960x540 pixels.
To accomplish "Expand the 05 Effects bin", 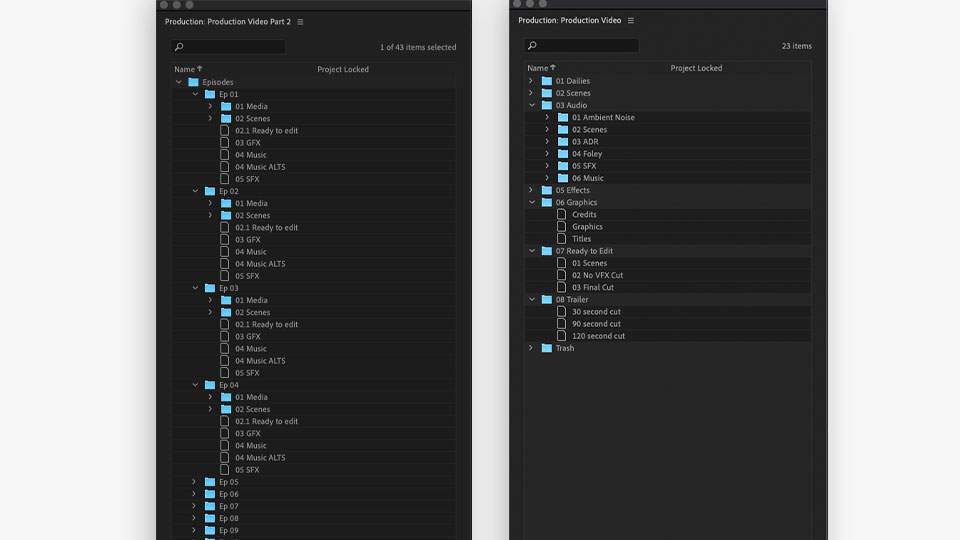I will [x=531, y=190].
